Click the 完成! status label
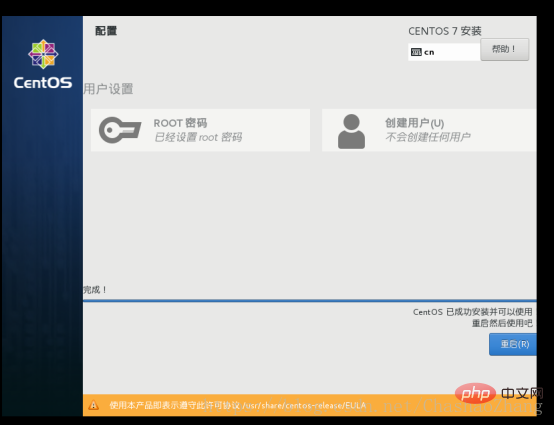Screen dimensions: 554x426 tap(95, 290)
